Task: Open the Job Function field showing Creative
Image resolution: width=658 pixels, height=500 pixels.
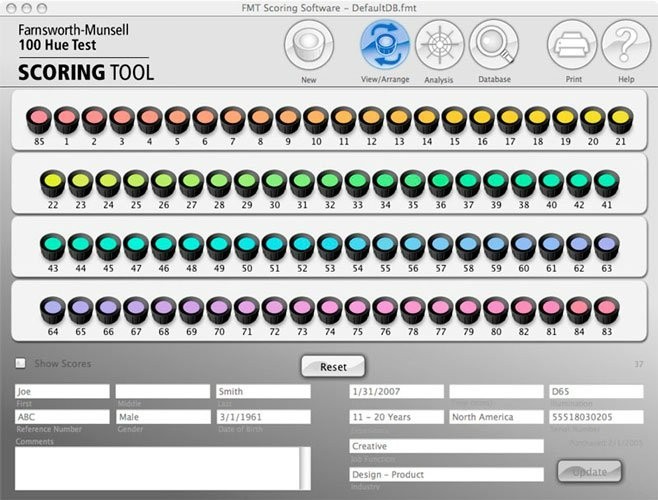Action: [446, 446]
